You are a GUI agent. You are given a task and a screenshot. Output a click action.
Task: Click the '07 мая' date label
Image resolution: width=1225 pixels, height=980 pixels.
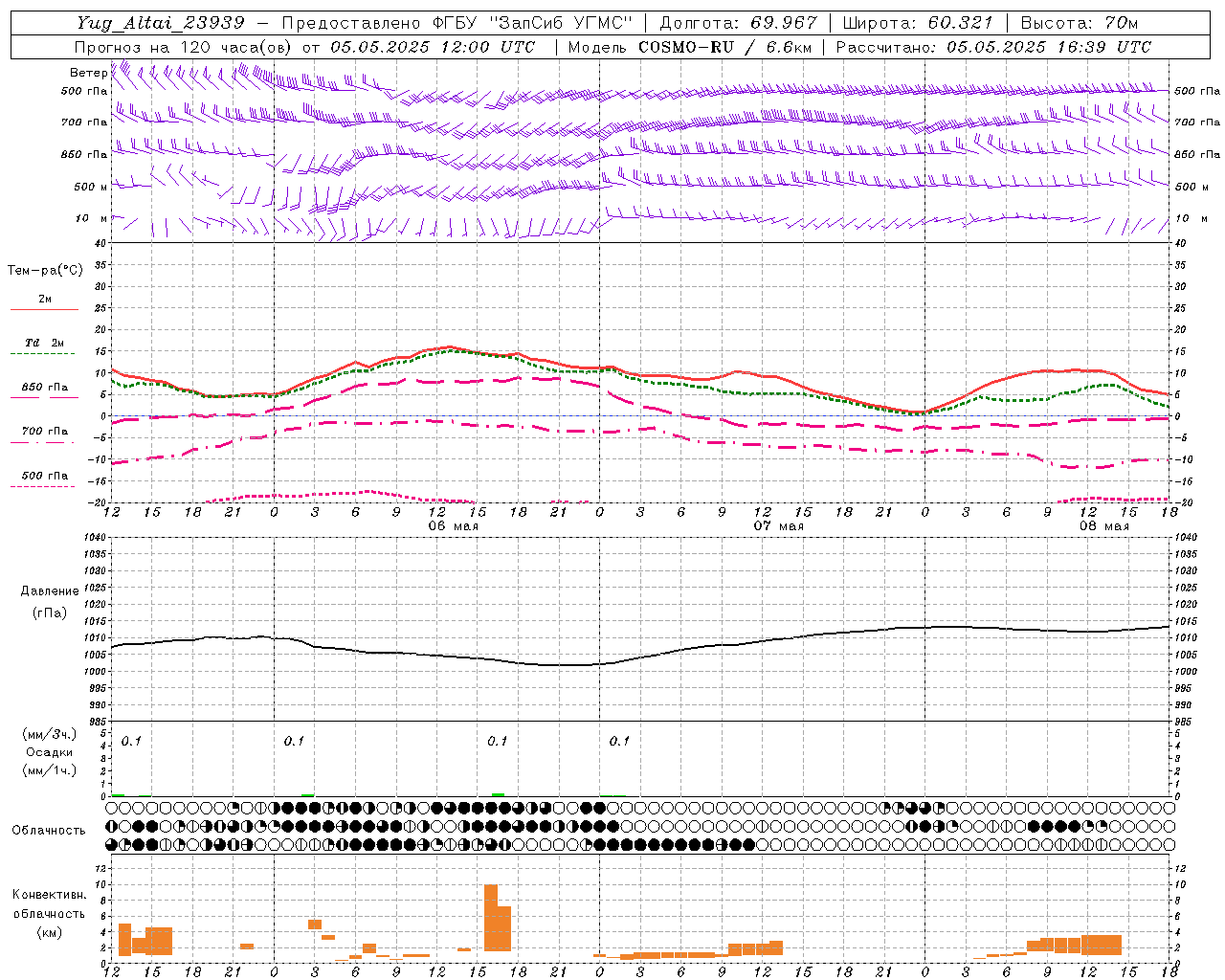778,526
